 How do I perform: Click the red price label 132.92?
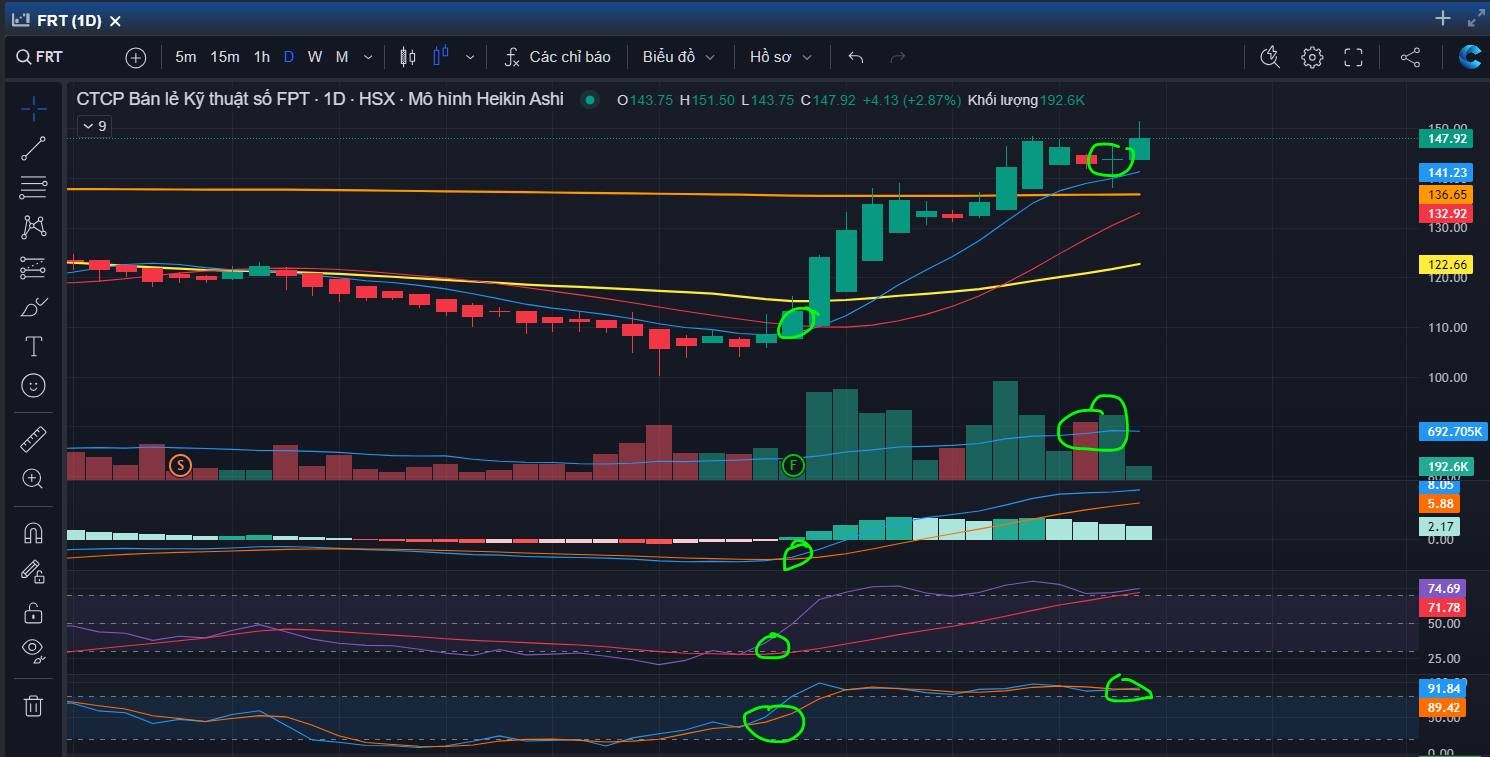[x=1447, y=214]
